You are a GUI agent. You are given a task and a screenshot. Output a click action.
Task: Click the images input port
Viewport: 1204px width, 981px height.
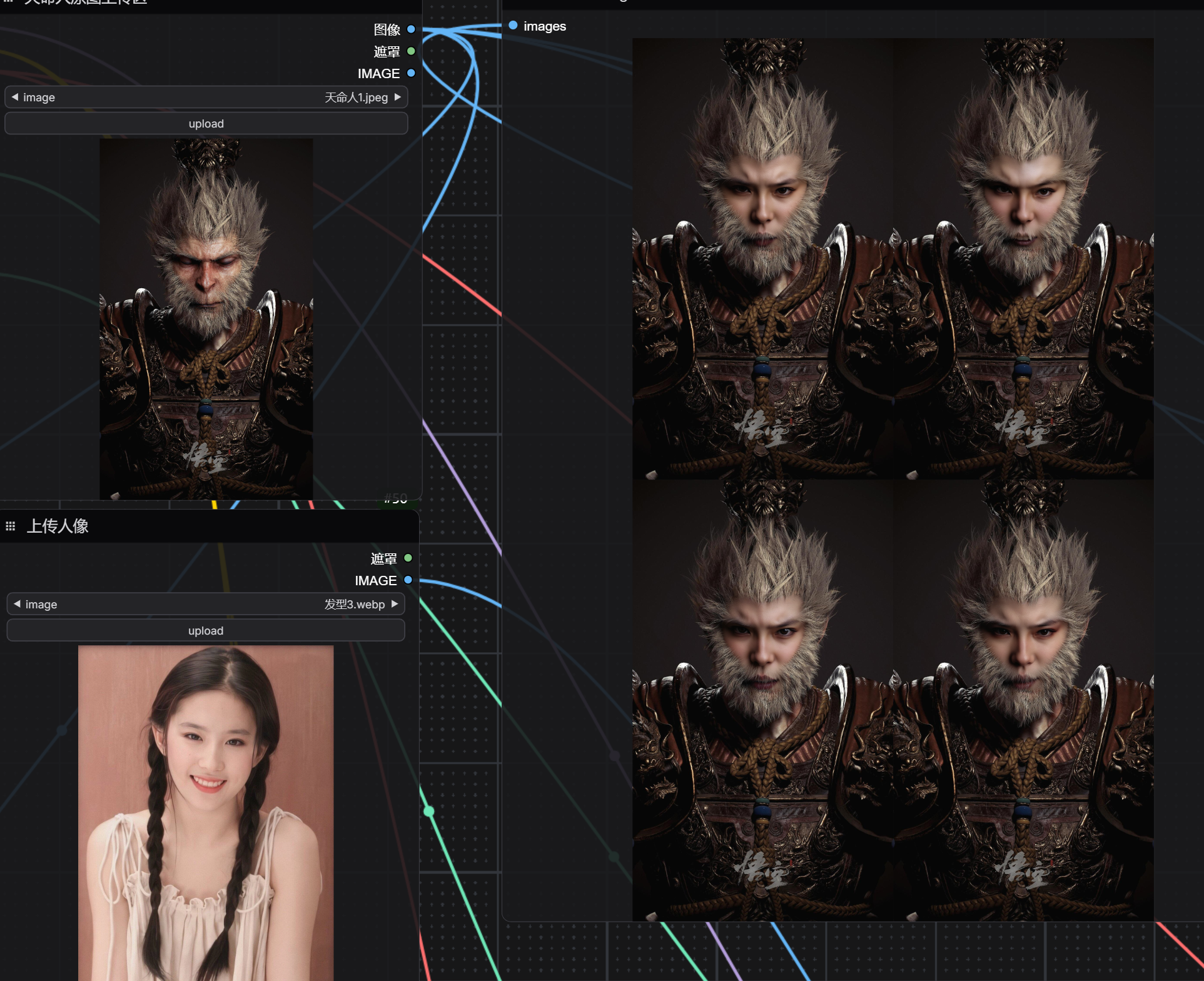point(513,26)
